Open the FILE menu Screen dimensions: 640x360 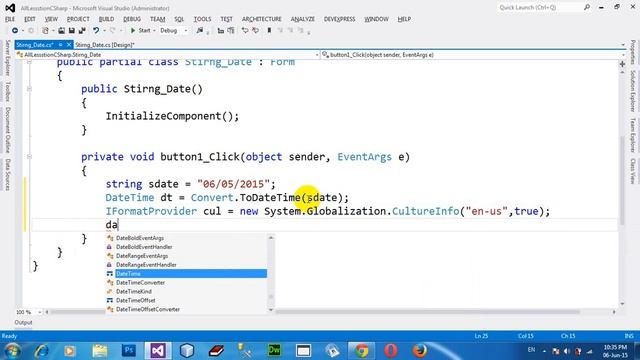[10, 19]
